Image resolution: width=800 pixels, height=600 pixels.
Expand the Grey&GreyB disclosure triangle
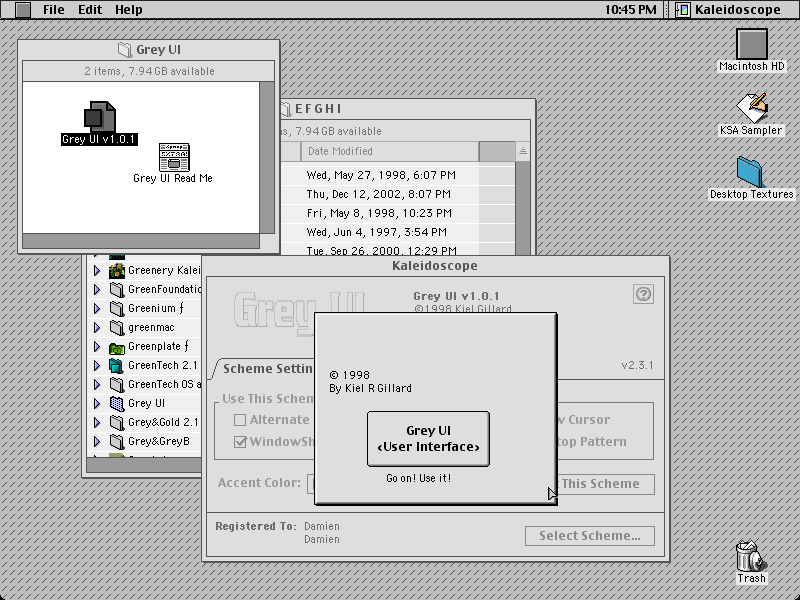97,442
